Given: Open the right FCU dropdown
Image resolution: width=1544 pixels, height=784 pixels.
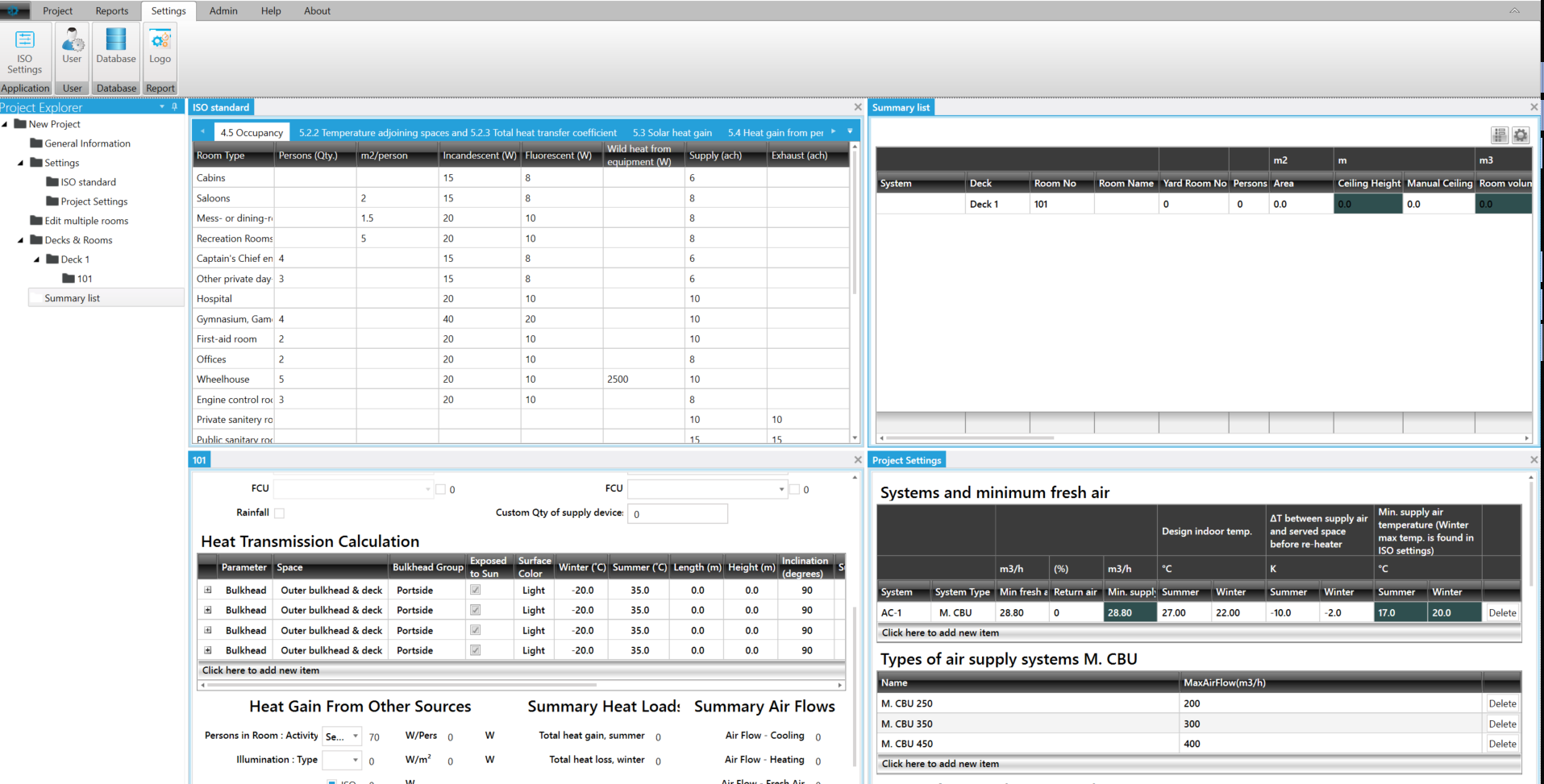Looking at the screenshot, I should (x=780, y=489).
